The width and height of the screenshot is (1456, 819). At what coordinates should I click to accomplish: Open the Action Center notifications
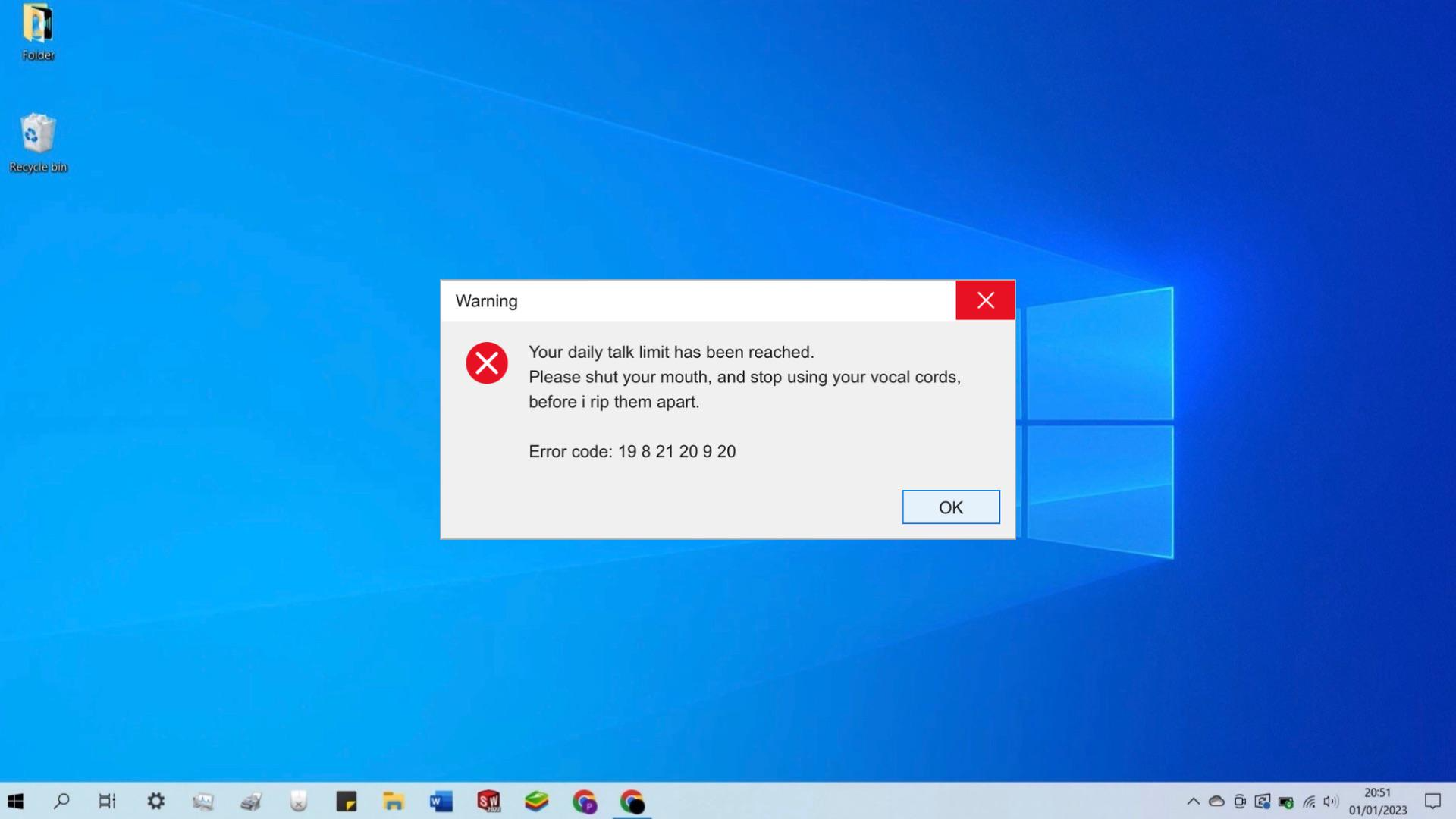point(1432,801)
